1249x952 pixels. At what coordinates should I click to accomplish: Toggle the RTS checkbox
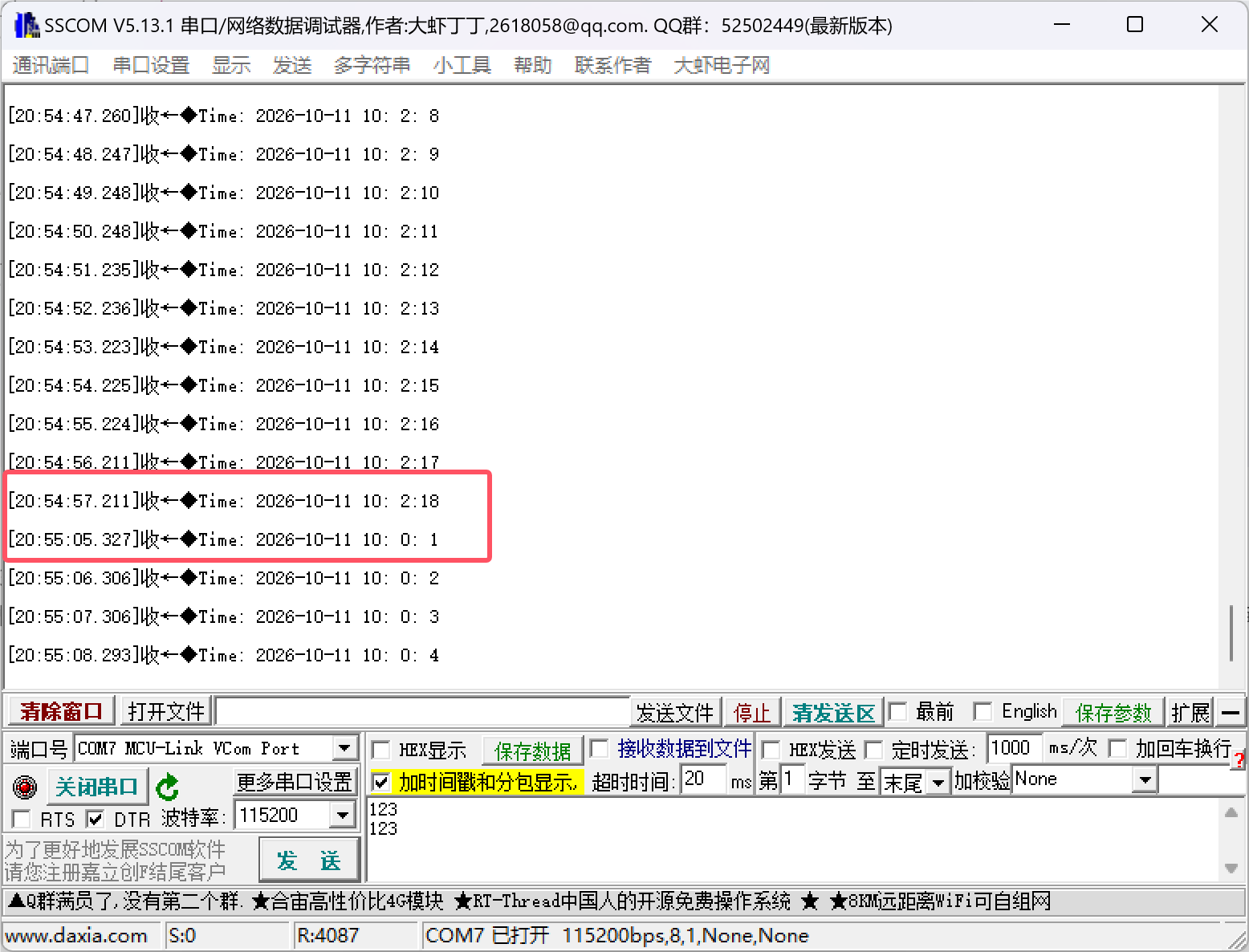[22, 819]
